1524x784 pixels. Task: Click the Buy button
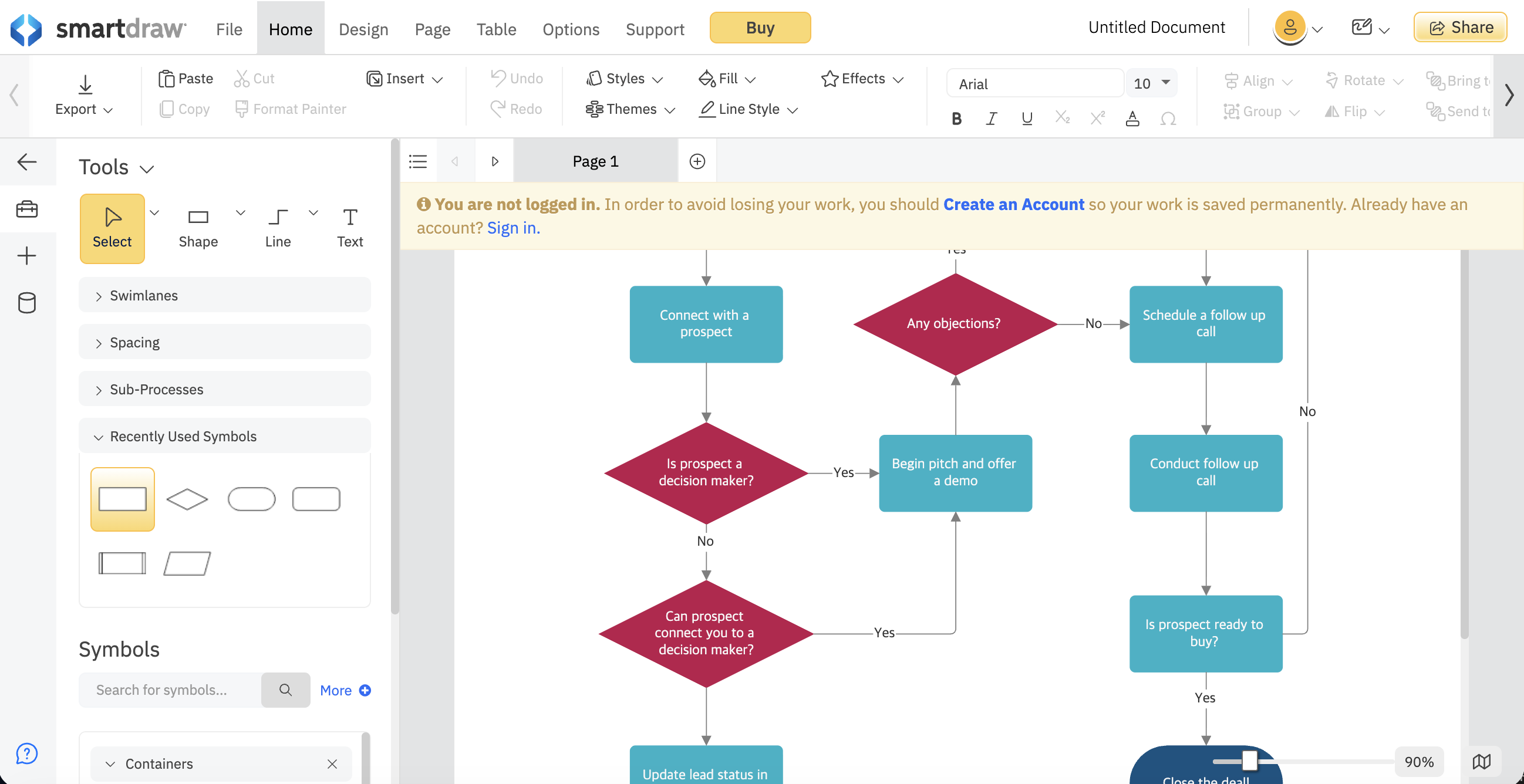tap(760, 27)
